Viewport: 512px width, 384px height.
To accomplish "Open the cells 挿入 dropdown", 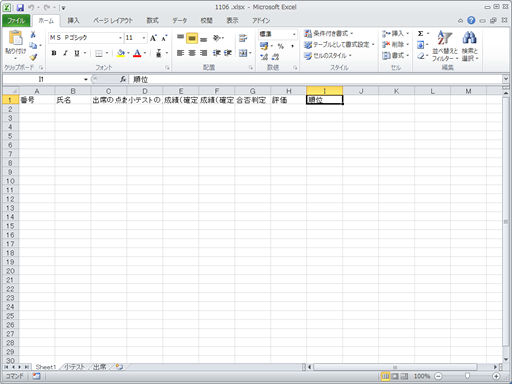I will (x=396, y=34).
